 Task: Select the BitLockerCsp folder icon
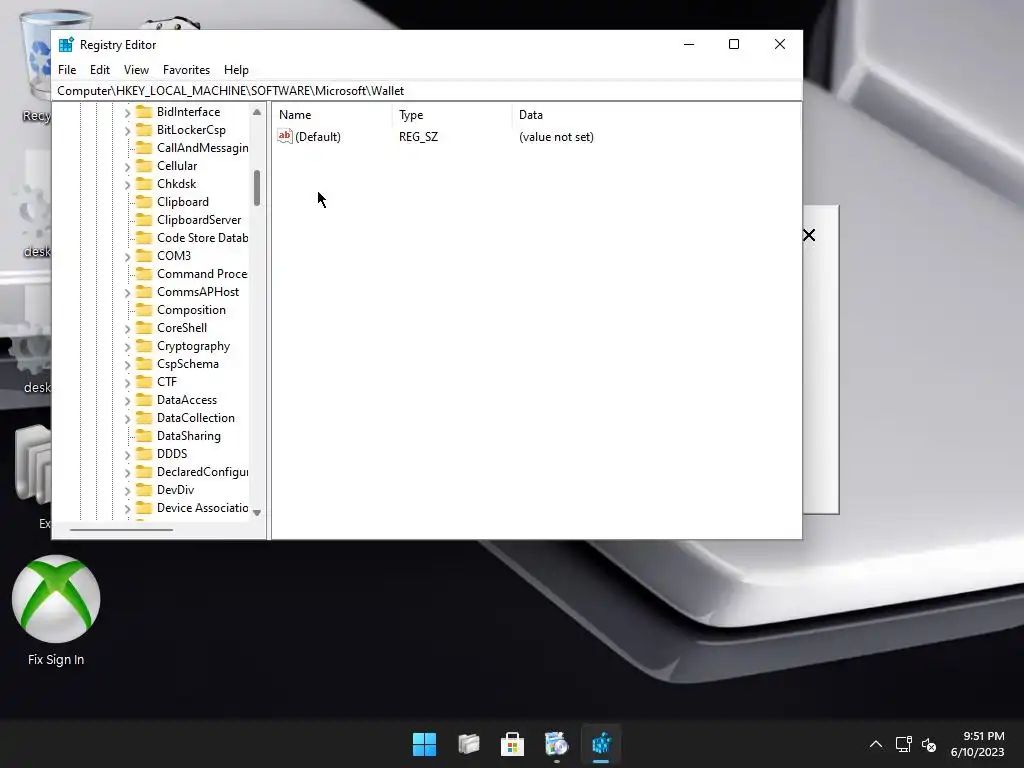144,130
